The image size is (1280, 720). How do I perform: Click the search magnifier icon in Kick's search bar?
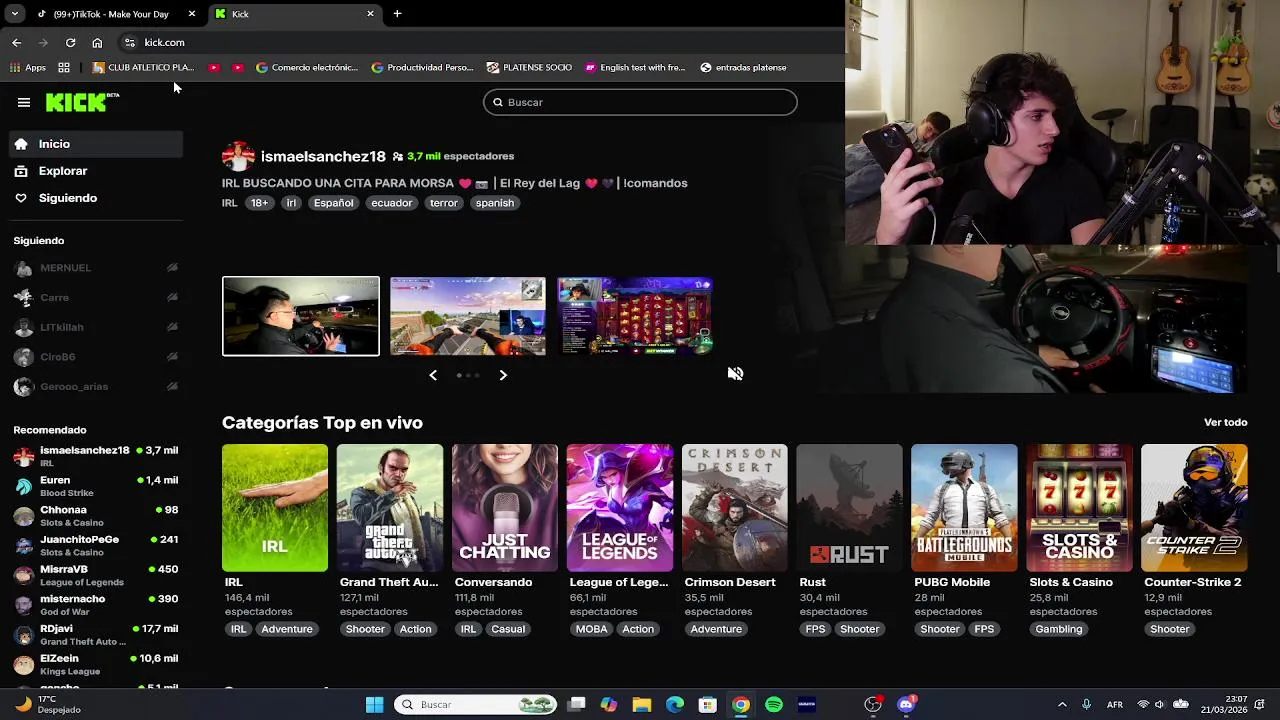pyautogui.click(x=498, y=102)
